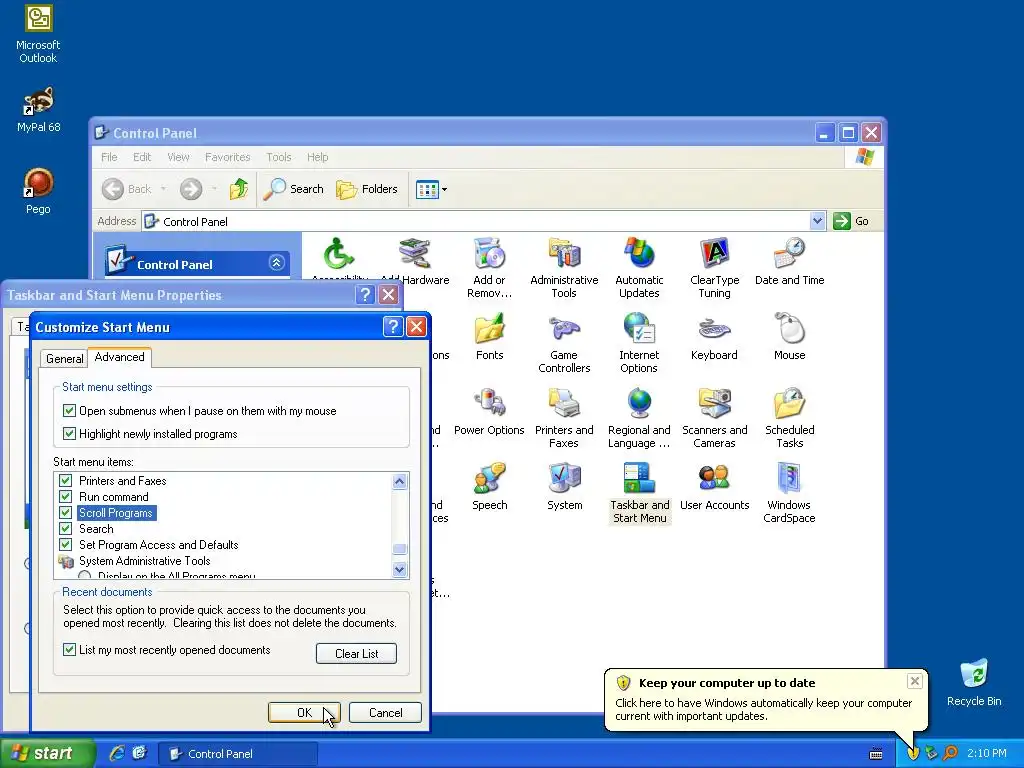Dismiss the update balloon notification
This screenshot has height=768, width=1024.
click(x=914, y=681)
